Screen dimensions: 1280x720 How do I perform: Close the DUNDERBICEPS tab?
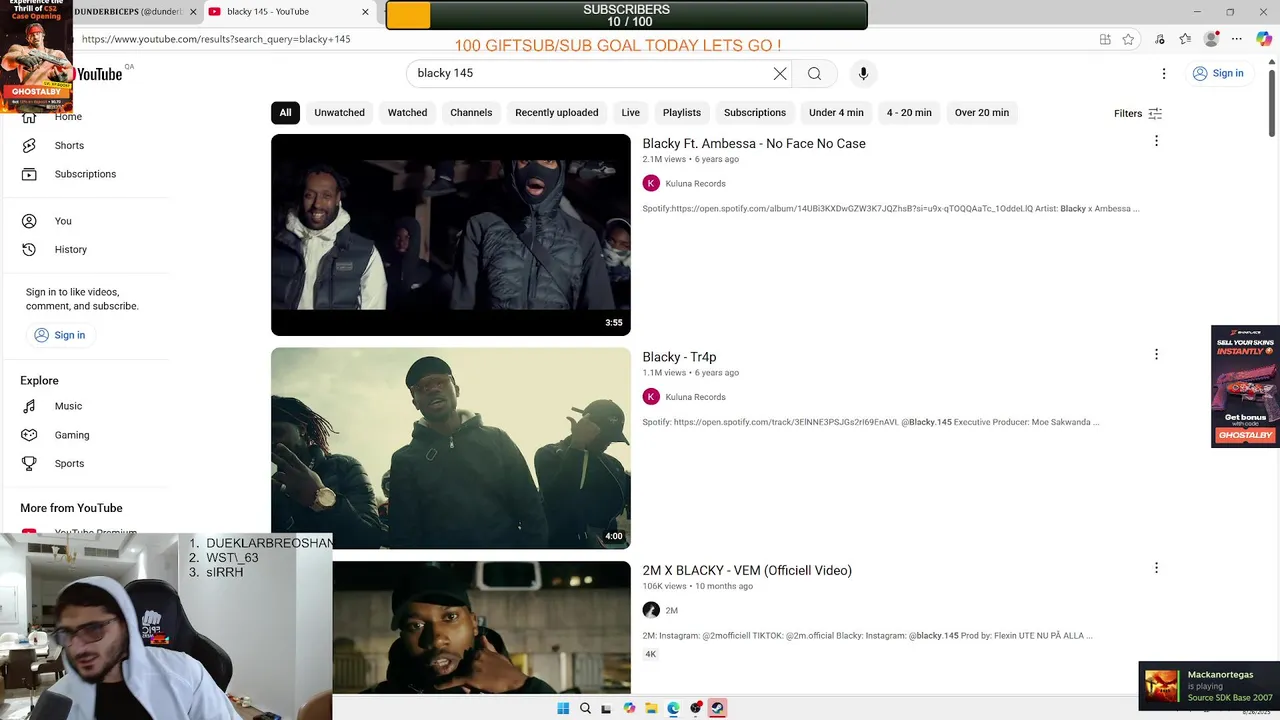pos(193,12)
